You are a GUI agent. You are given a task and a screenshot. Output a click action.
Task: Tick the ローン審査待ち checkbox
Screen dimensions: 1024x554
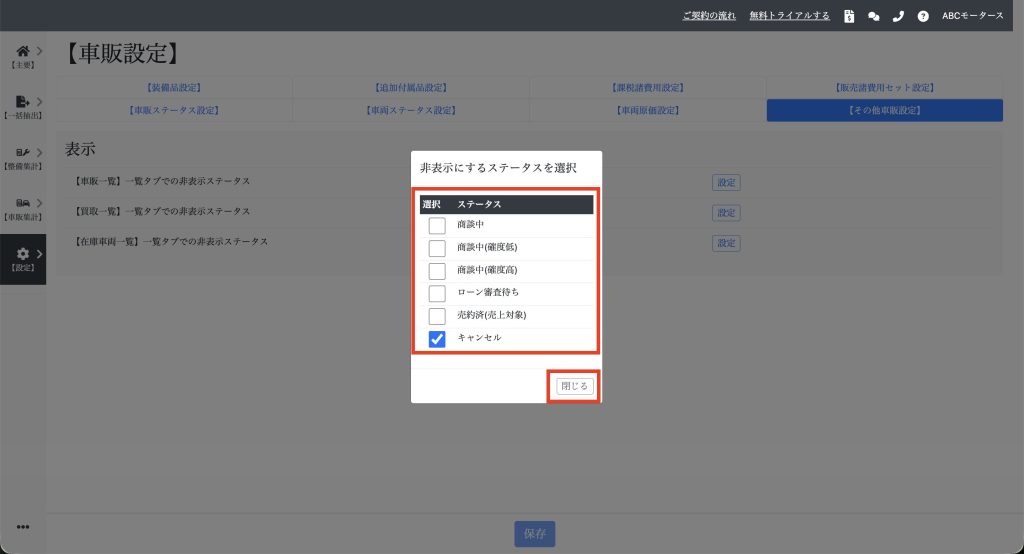(x=437, y=293)
